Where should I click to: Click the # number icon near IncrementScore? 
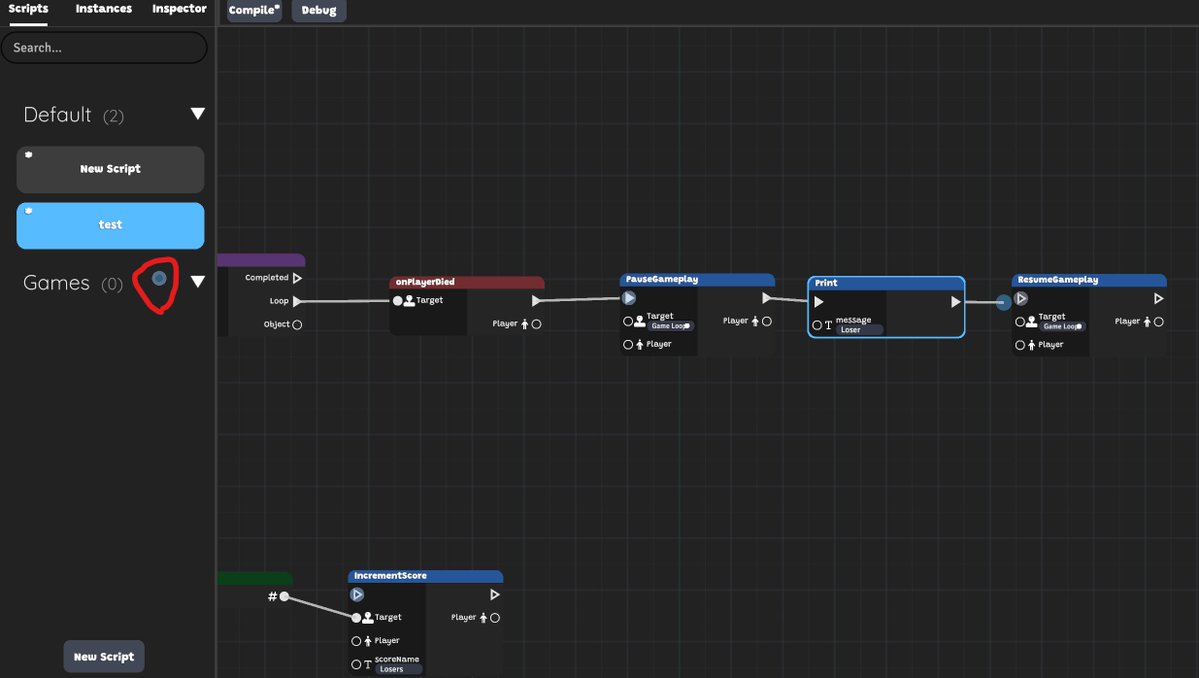[x=272, y=595]
